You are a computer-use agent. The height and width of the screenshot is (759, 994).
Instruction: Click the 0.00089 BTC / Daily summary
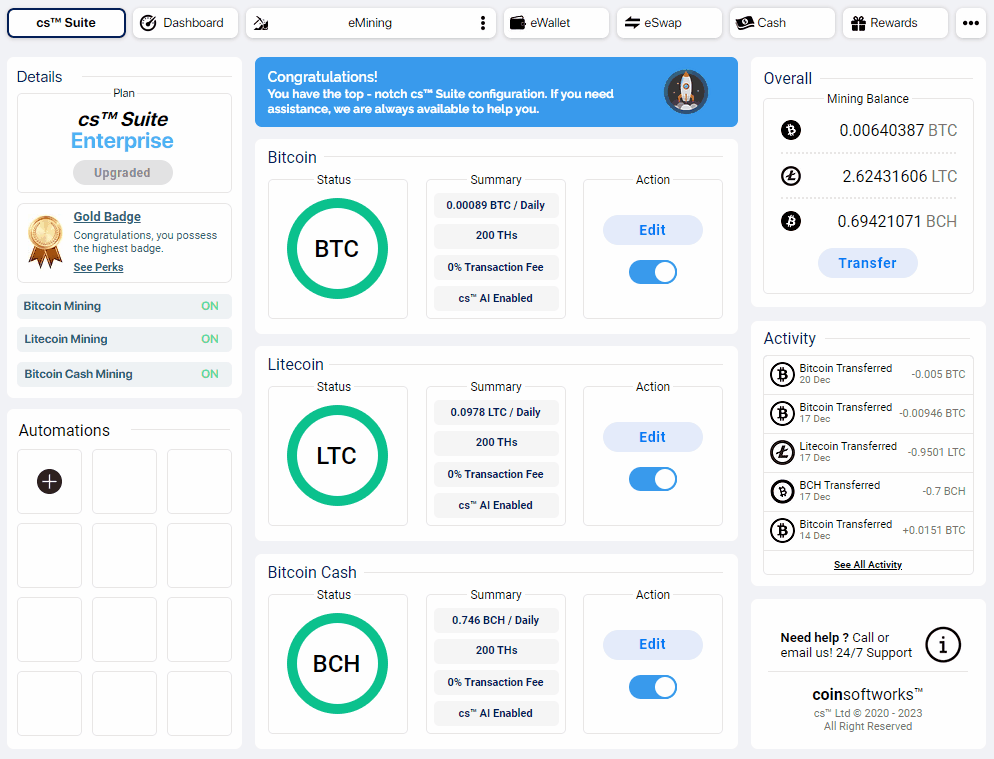pos(496,205)
